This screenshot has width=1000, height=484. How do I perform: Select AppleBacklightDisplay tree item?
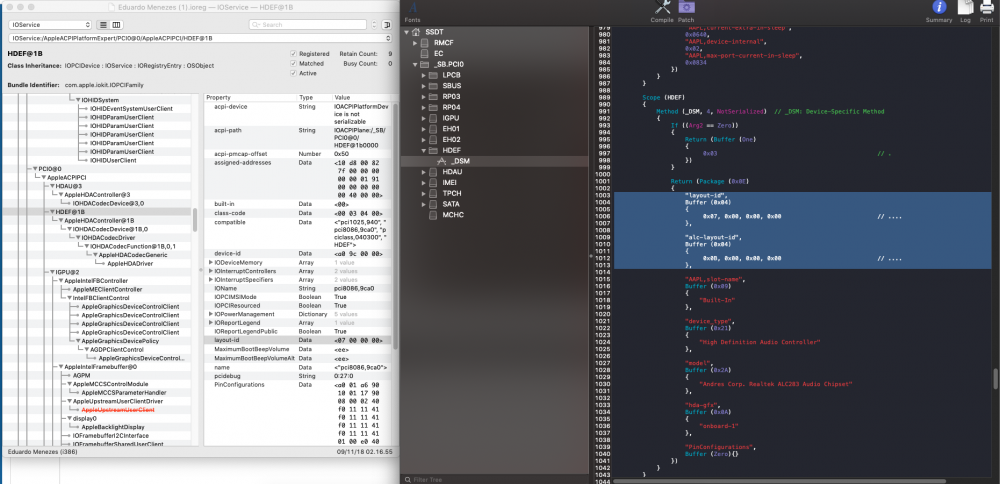(x=113, y=427)
